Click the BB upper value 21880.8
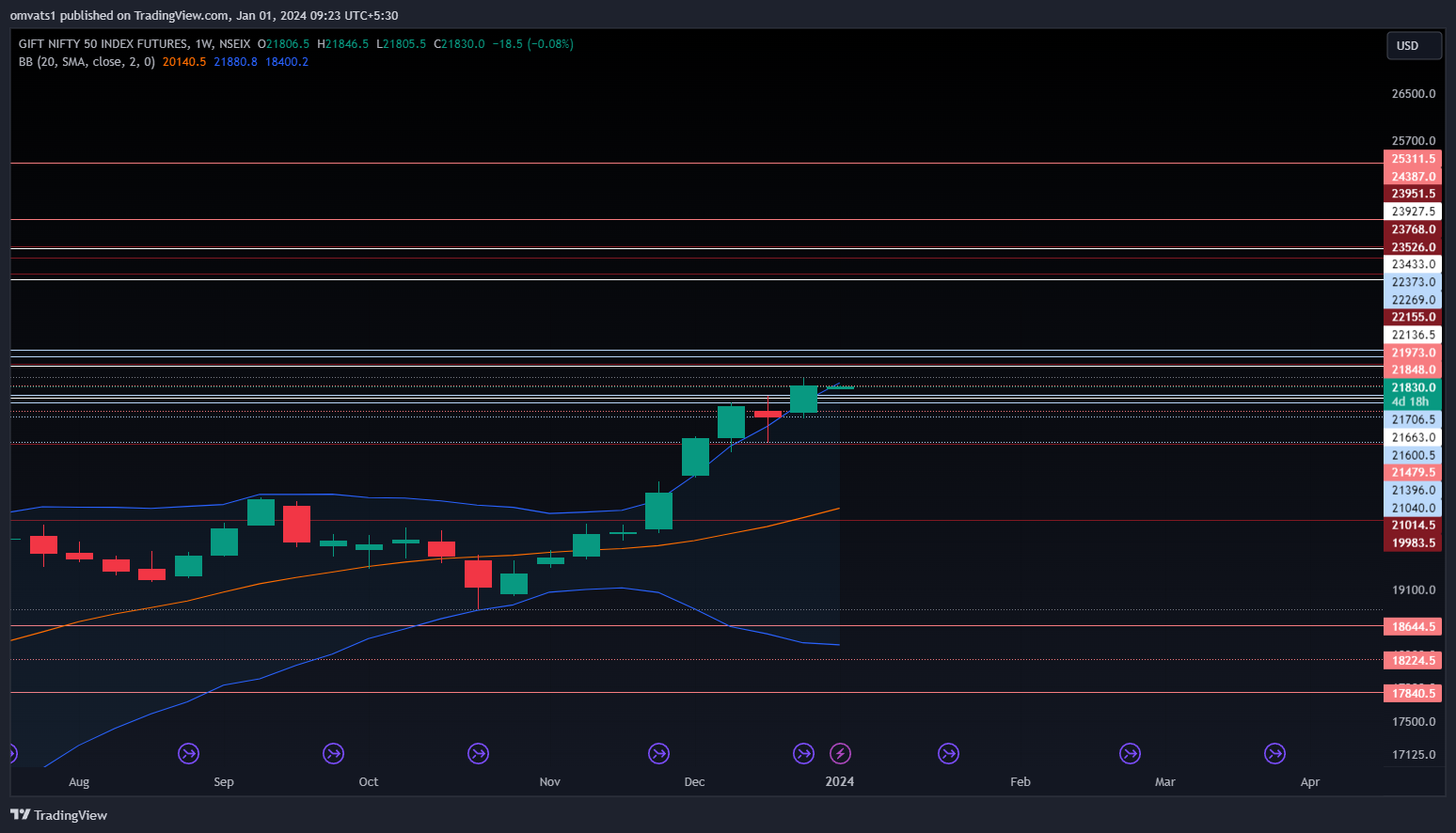The image size is (1456, 833). pos(235,62)
